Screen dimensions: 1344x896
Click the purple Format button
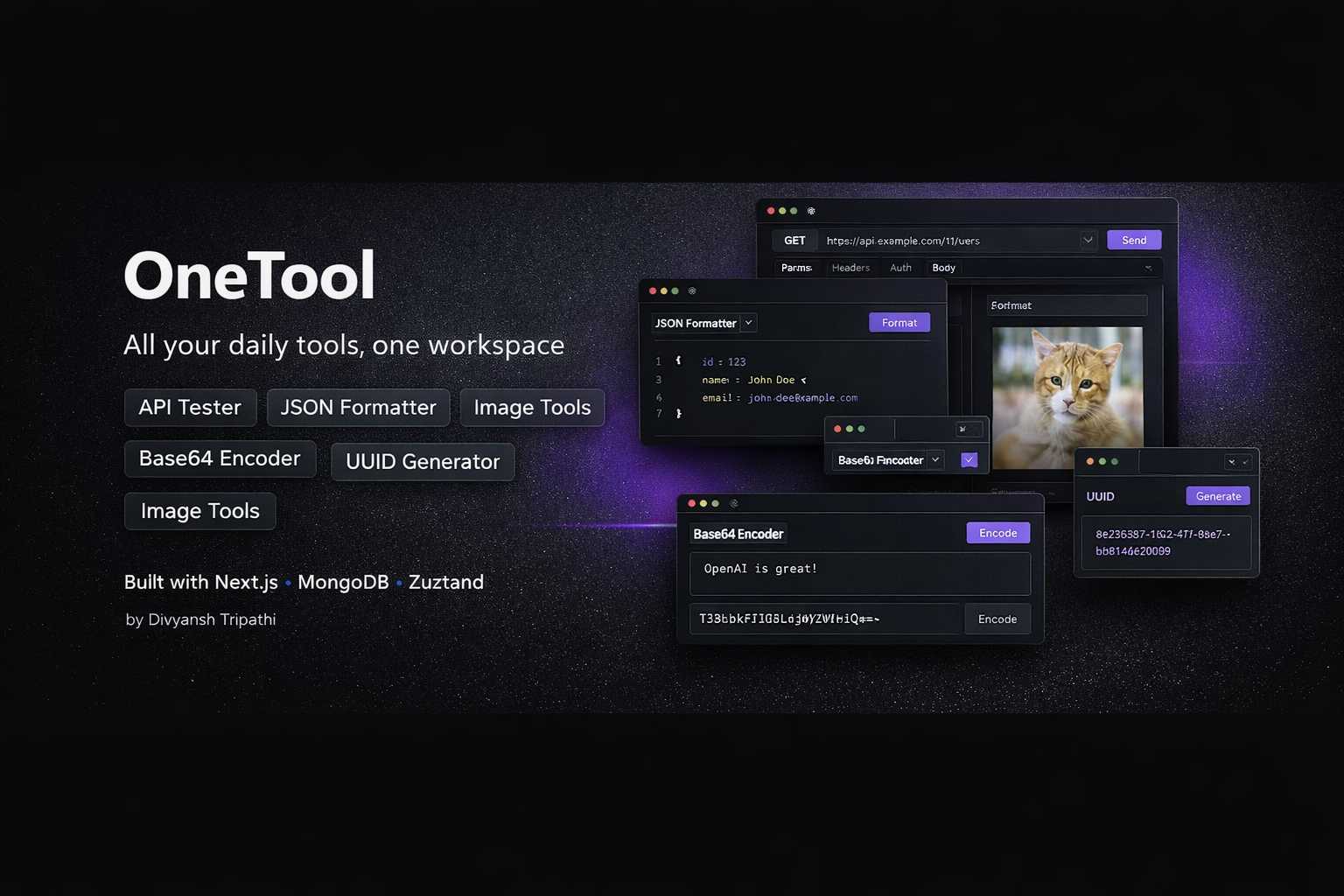point(899,323)
